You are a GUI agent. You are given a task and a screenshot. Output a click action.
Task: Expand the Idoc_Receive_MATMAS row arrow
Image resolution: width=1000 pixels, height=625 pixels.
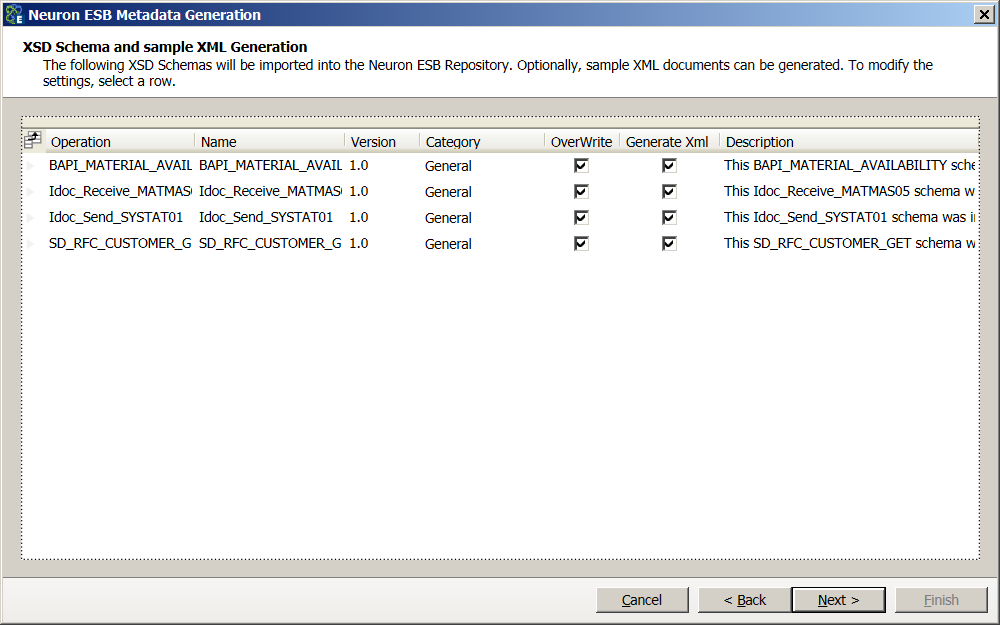(x=30, y=191)
